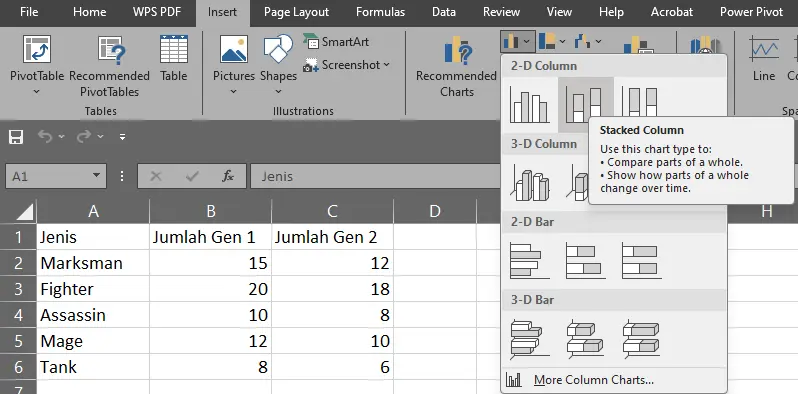Switch to the Home tab

click(x=89, y=12)
